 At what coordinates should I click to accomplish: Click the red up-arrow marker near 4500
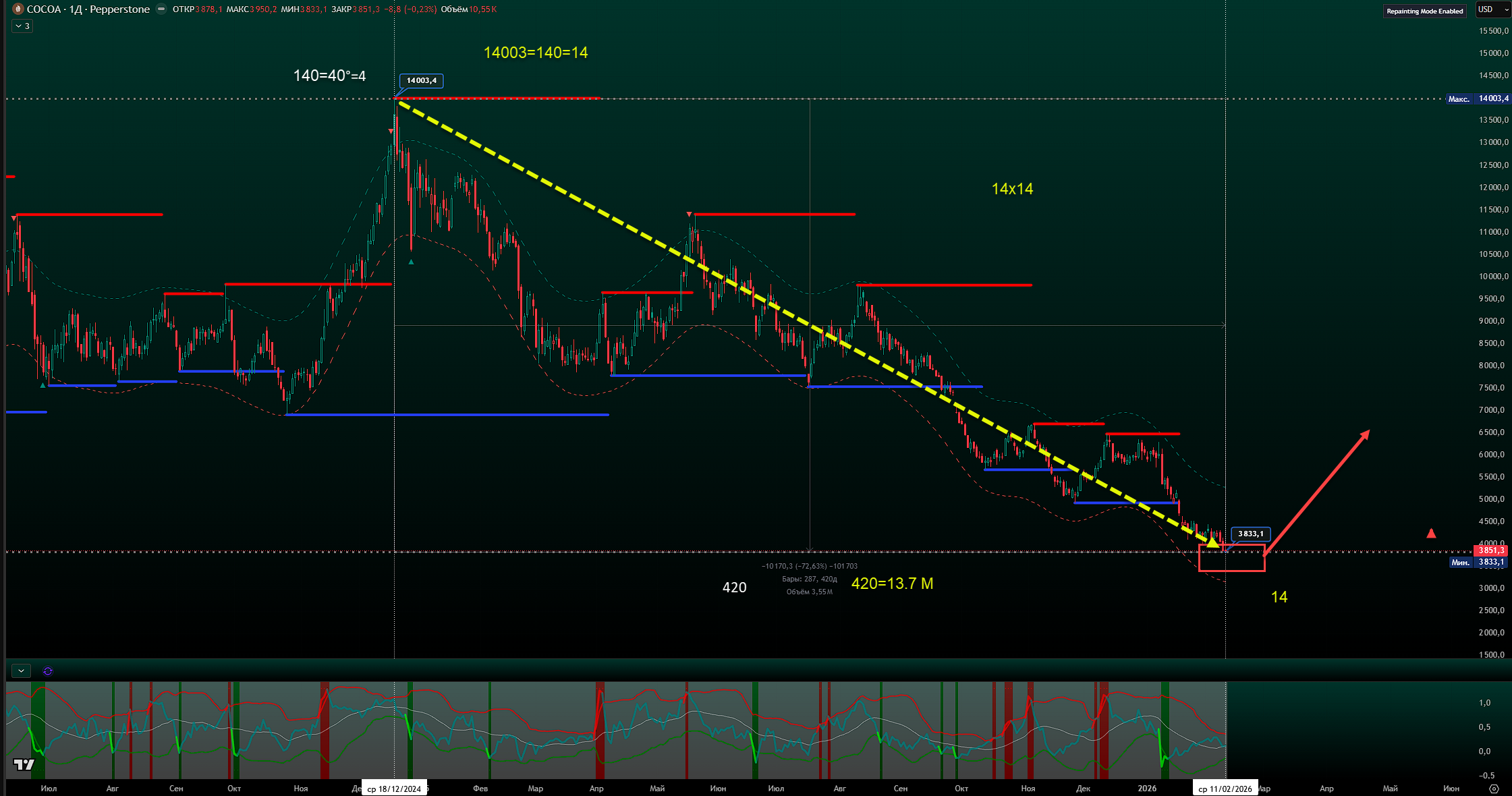tap(1431, 534)
